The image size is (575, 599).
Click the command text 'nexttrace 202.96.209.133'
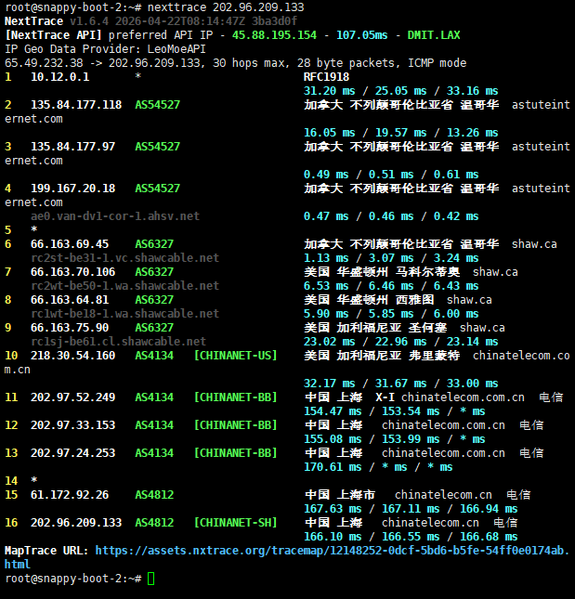point(226,7)
